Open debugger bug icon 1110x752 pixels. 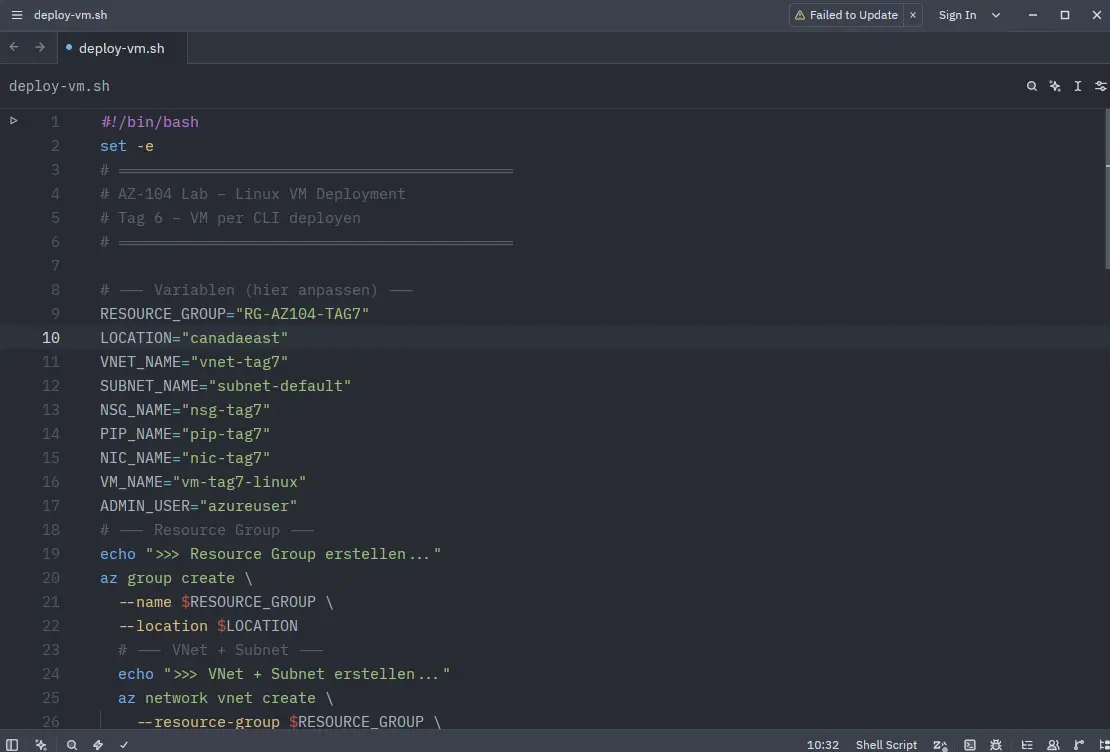pos(996,744)
